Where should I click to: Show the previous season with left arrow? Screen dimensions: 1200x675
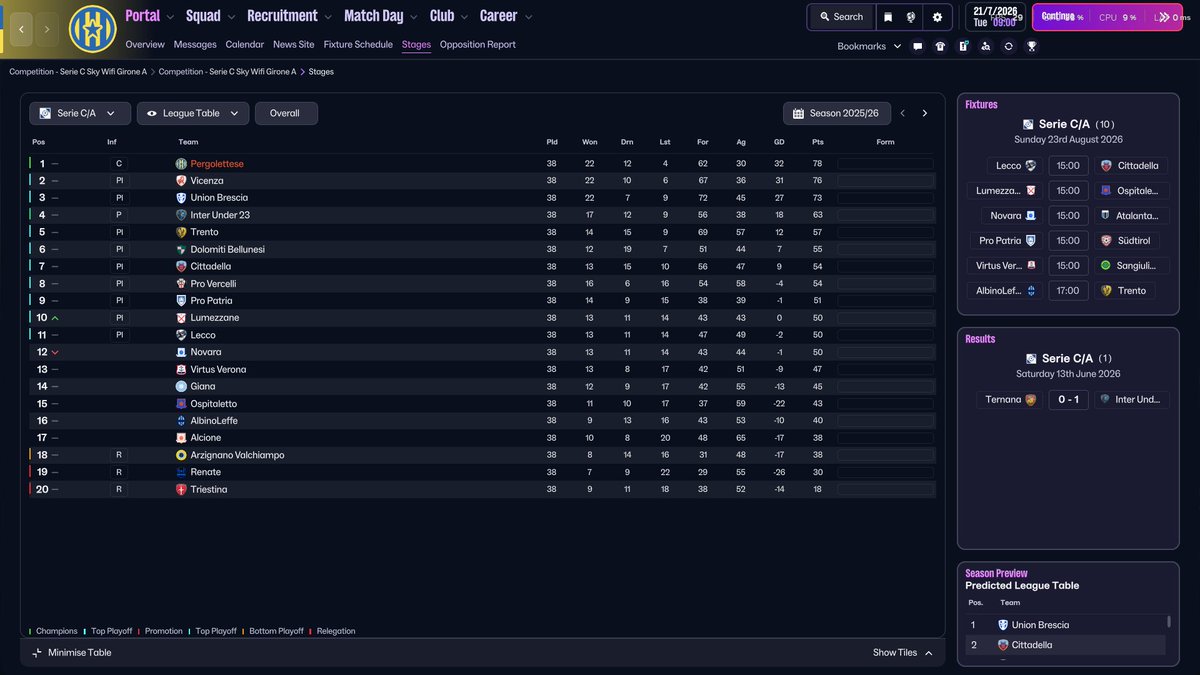pos(902,114)
